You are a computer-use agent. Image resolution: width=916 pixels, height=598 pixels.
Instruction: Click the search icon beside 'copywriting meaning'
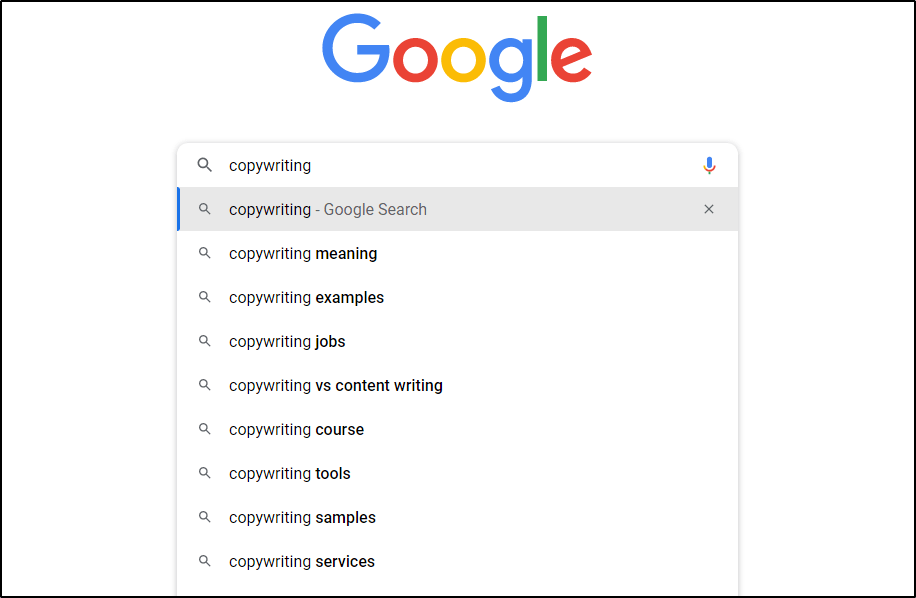pyautogui.click(x=205, y=253)
